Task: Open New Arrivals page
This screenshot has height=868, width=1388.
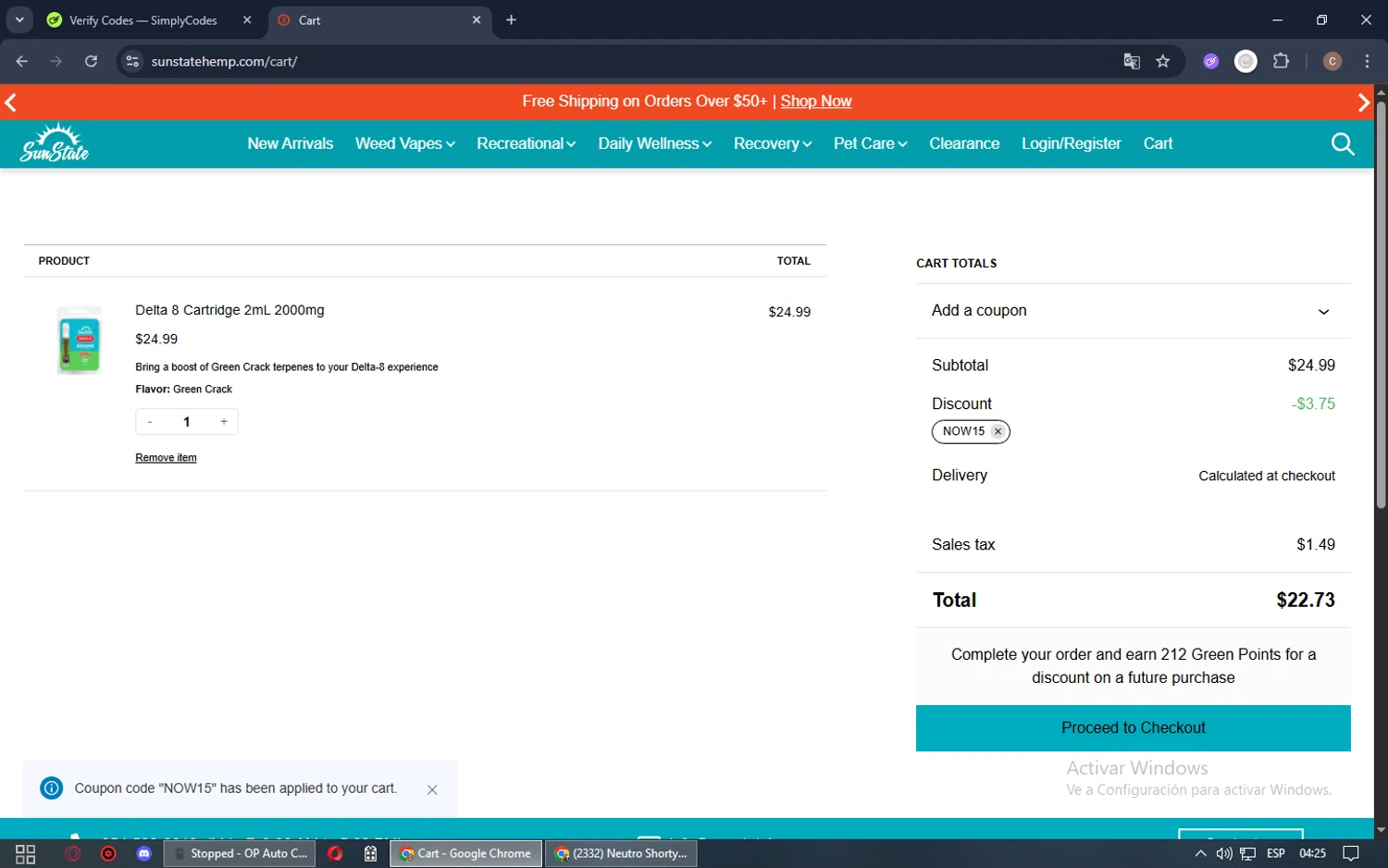Action: click(290, 143)
